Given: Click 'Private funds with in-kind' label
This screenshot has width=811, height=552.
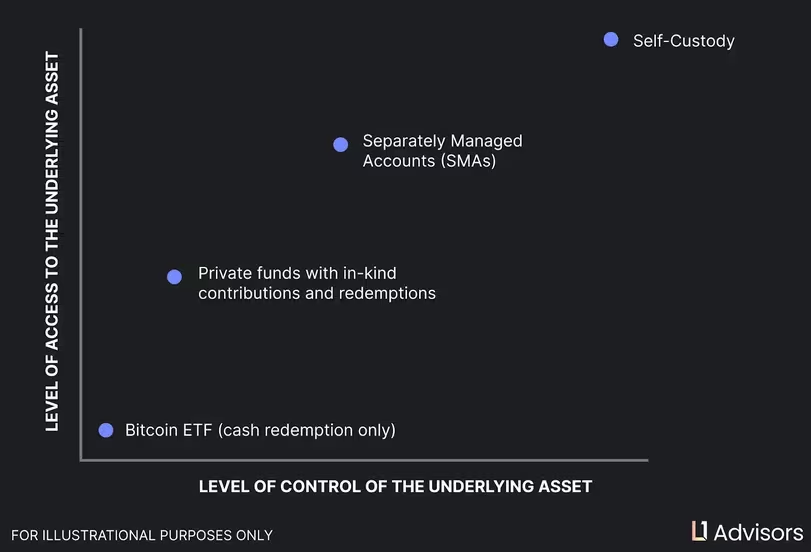Looking at the screenshot, I should [x=297, y=272].
